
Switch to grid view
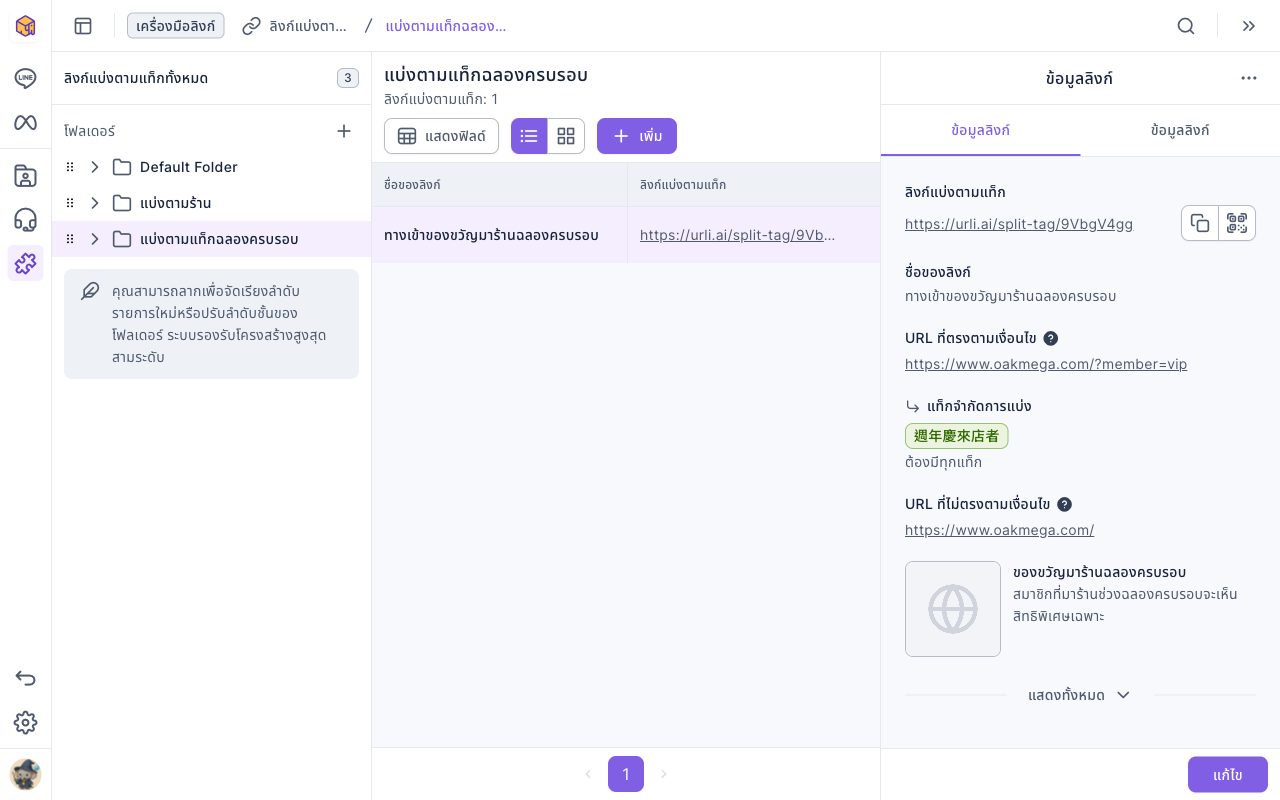tap(566, 136)
